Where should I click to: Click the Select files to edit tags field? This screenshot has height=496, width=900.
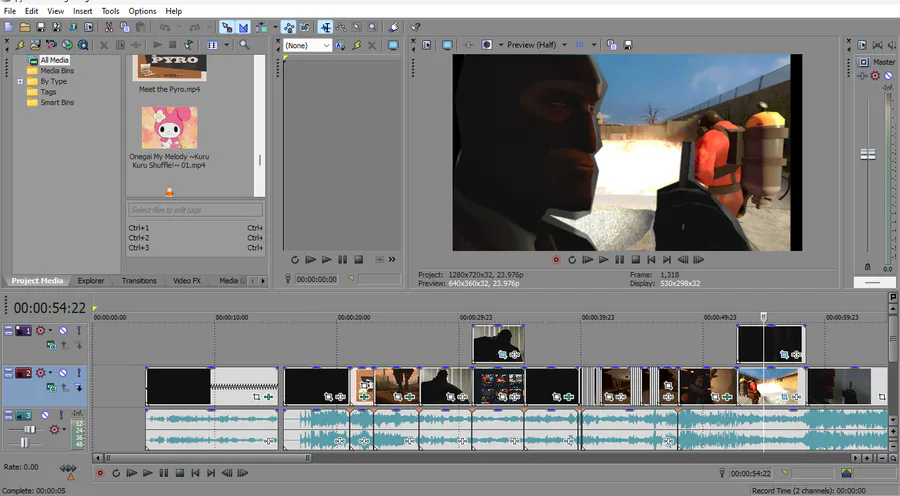tap(195, 210)
